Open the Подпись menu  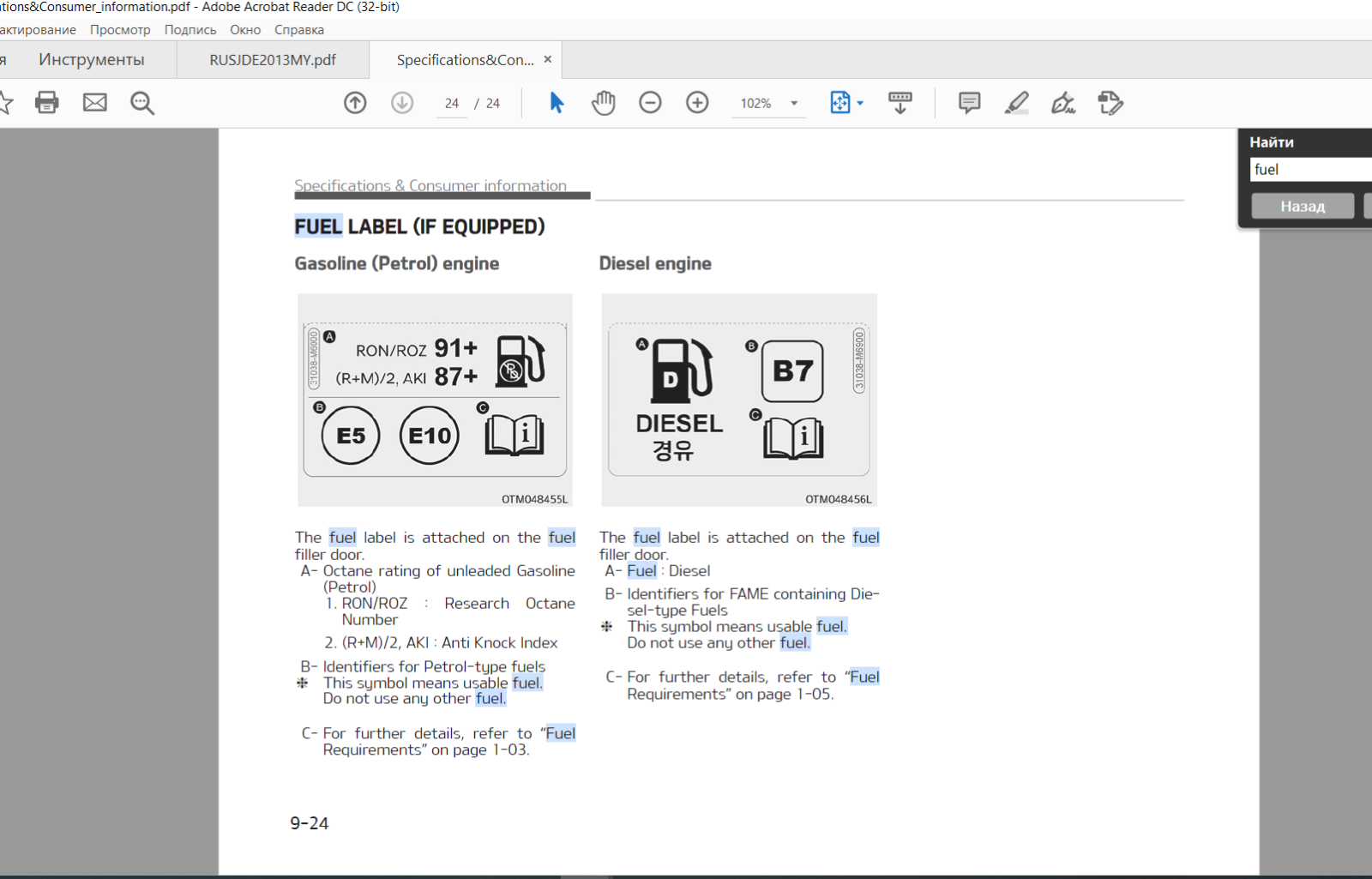[190, 29]
